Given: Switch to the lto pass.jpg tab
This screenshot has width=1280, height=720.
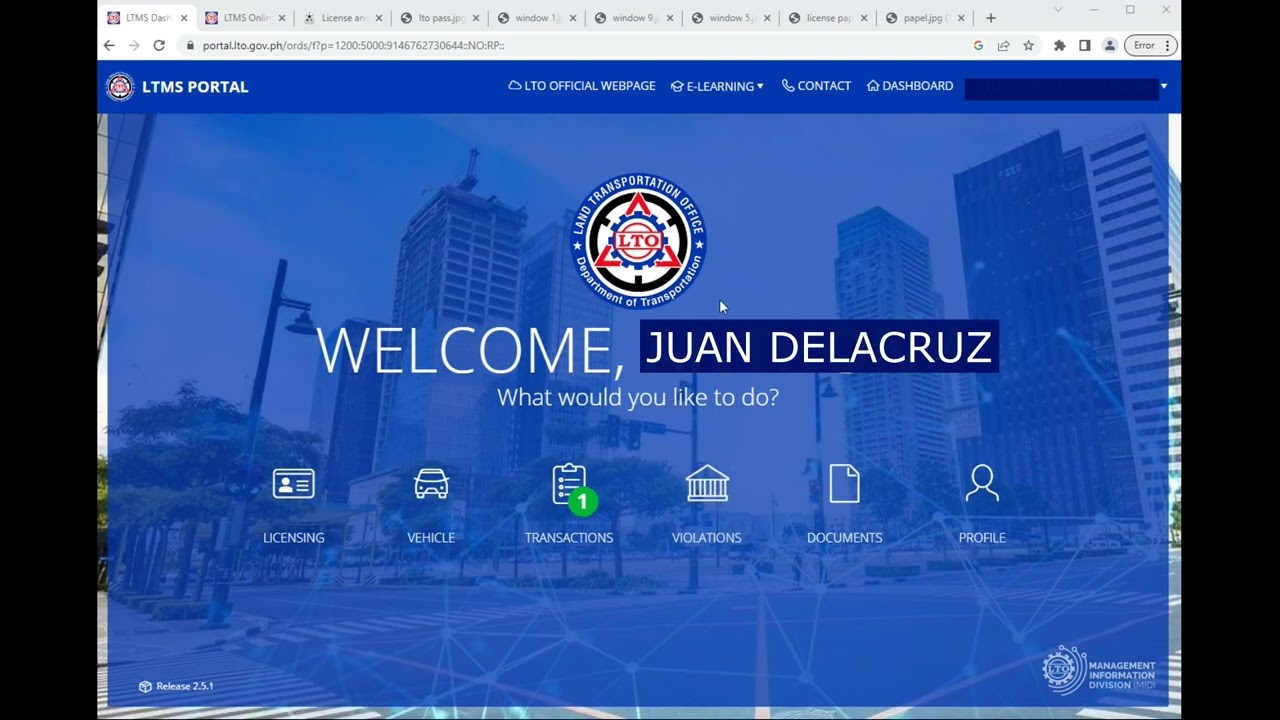Looking at the screenshot, I should [441, 18].
